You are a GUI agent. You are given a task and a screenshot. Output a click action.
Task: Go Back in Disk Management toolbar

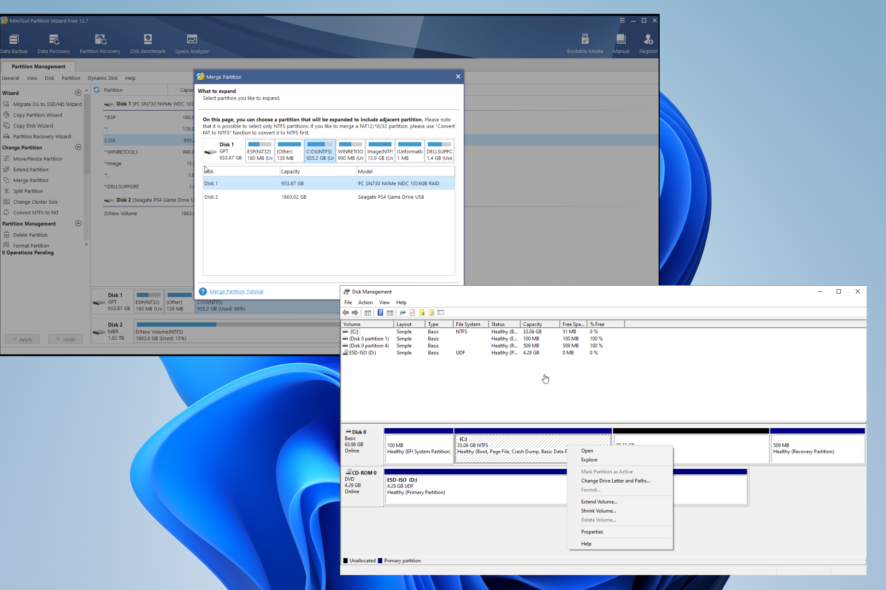(x=345, y=313)
